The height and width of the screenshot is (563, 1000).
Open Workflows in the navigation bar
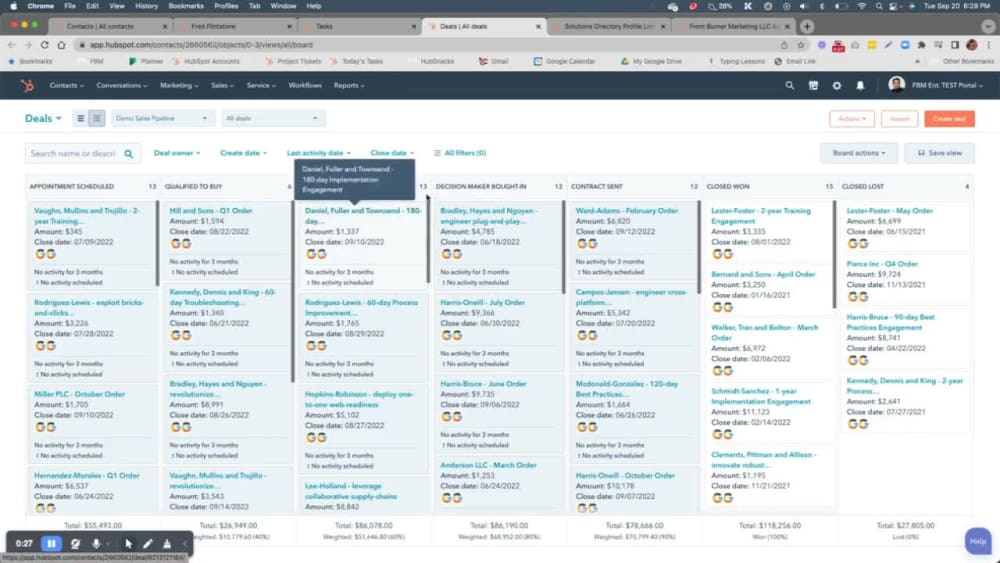305,85
